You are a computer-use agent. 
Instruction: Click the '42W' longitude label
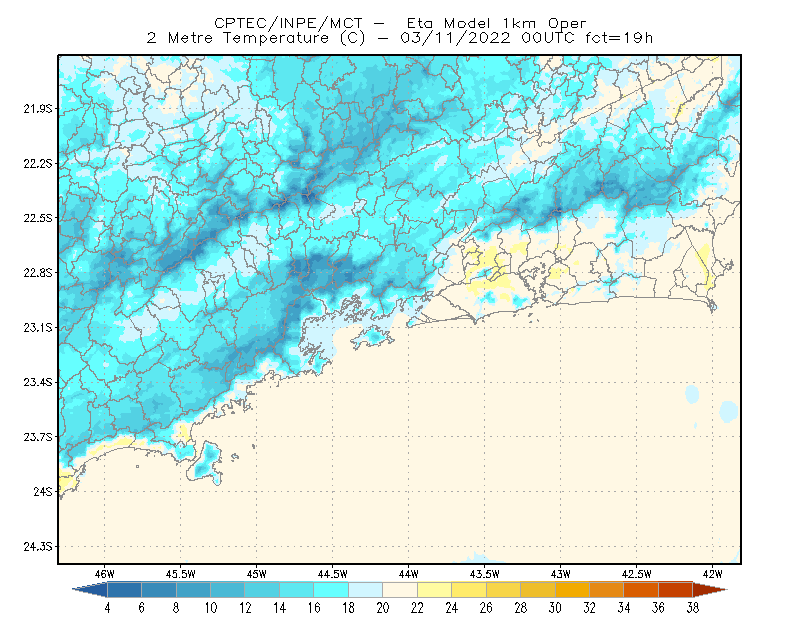point(713,574)
